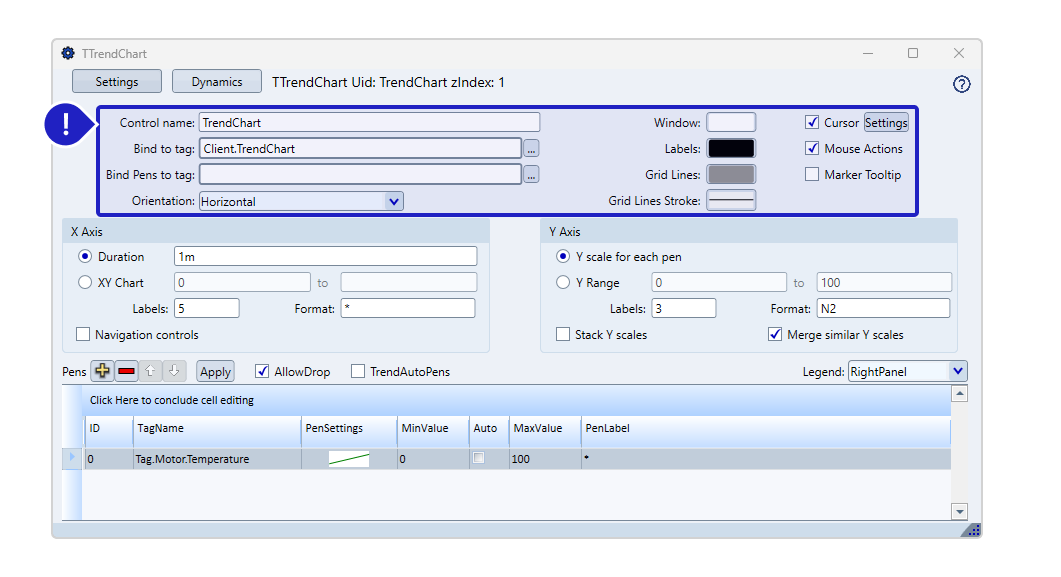The image size is (1061, 577).
Task: Click the black Labels color swatch
Action: [731, 149]
